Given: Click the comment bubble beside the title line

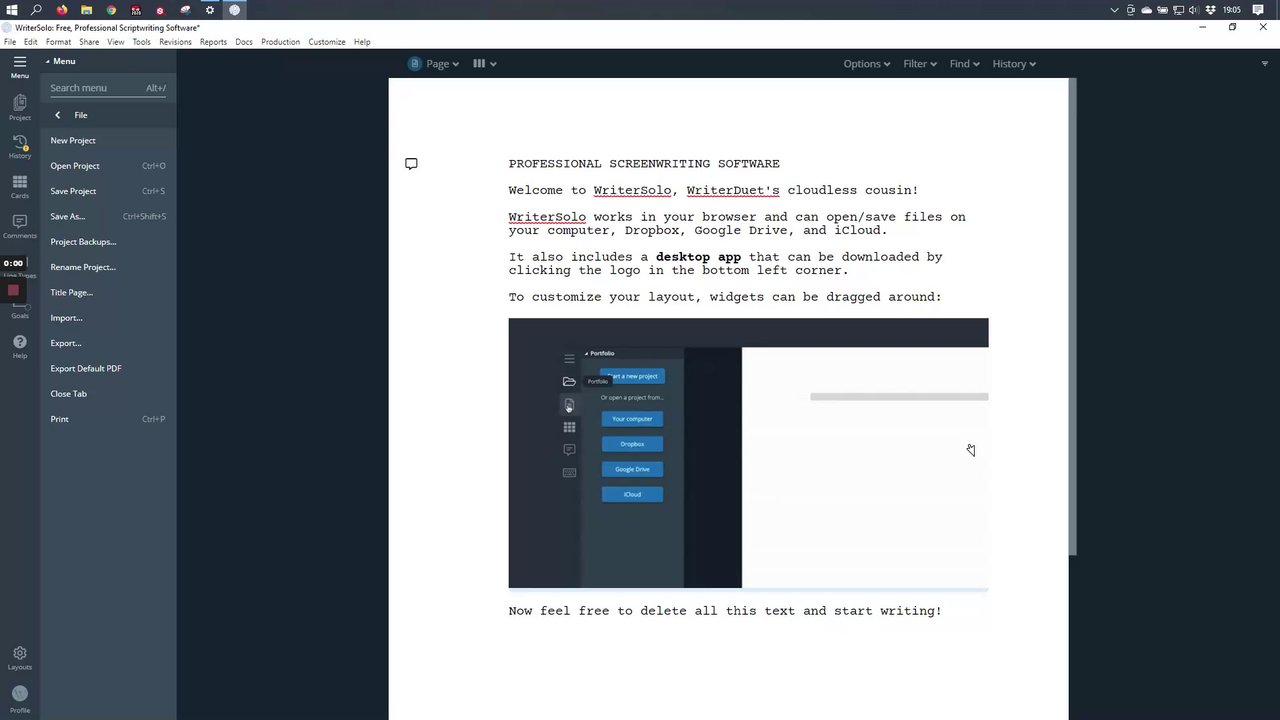Looking at the screenshot, I should tap(411, 164).
